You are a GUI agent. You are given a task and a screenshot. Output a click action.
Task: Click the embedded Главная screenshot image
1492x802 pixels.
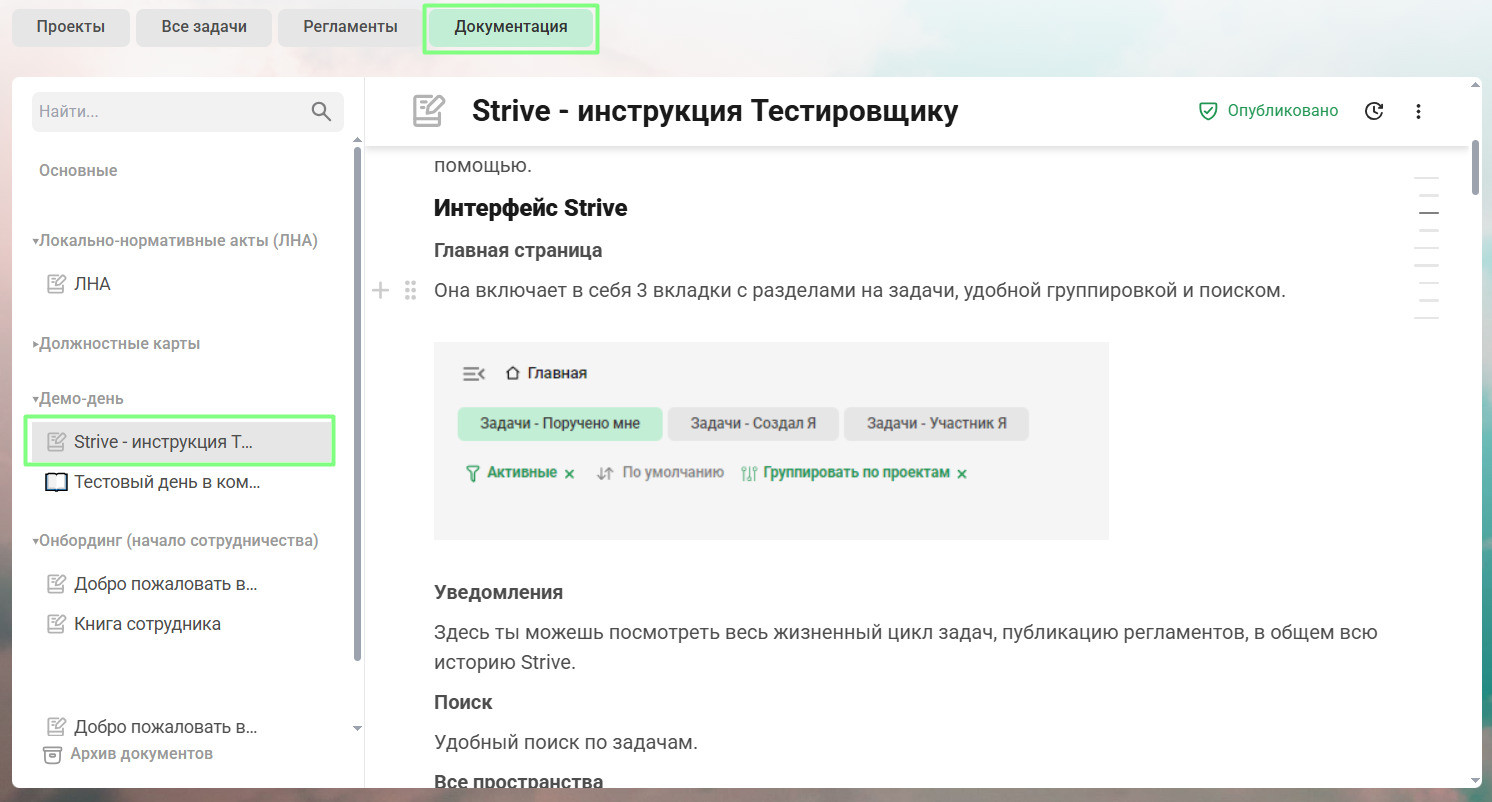click(x=771, y=441)
